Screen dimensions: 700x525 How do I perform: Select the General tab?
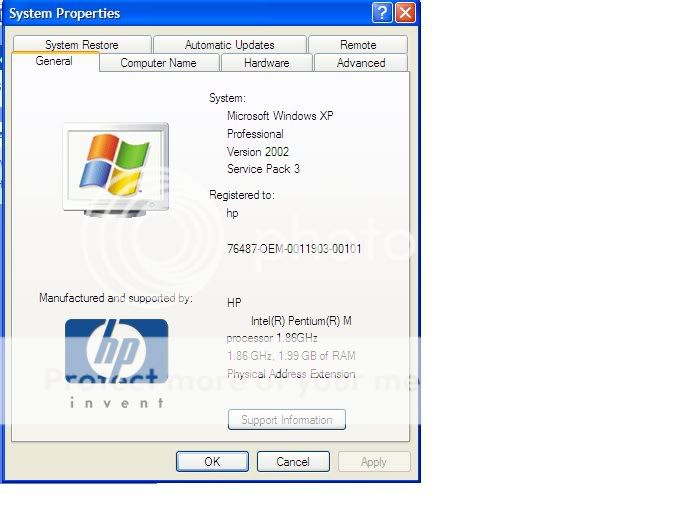54,61
